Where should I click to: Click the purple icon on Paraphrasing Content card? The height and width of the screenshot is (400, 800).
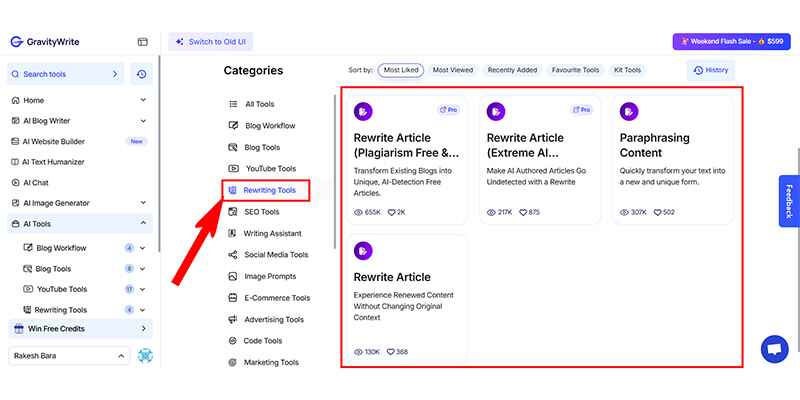[629, 111]
